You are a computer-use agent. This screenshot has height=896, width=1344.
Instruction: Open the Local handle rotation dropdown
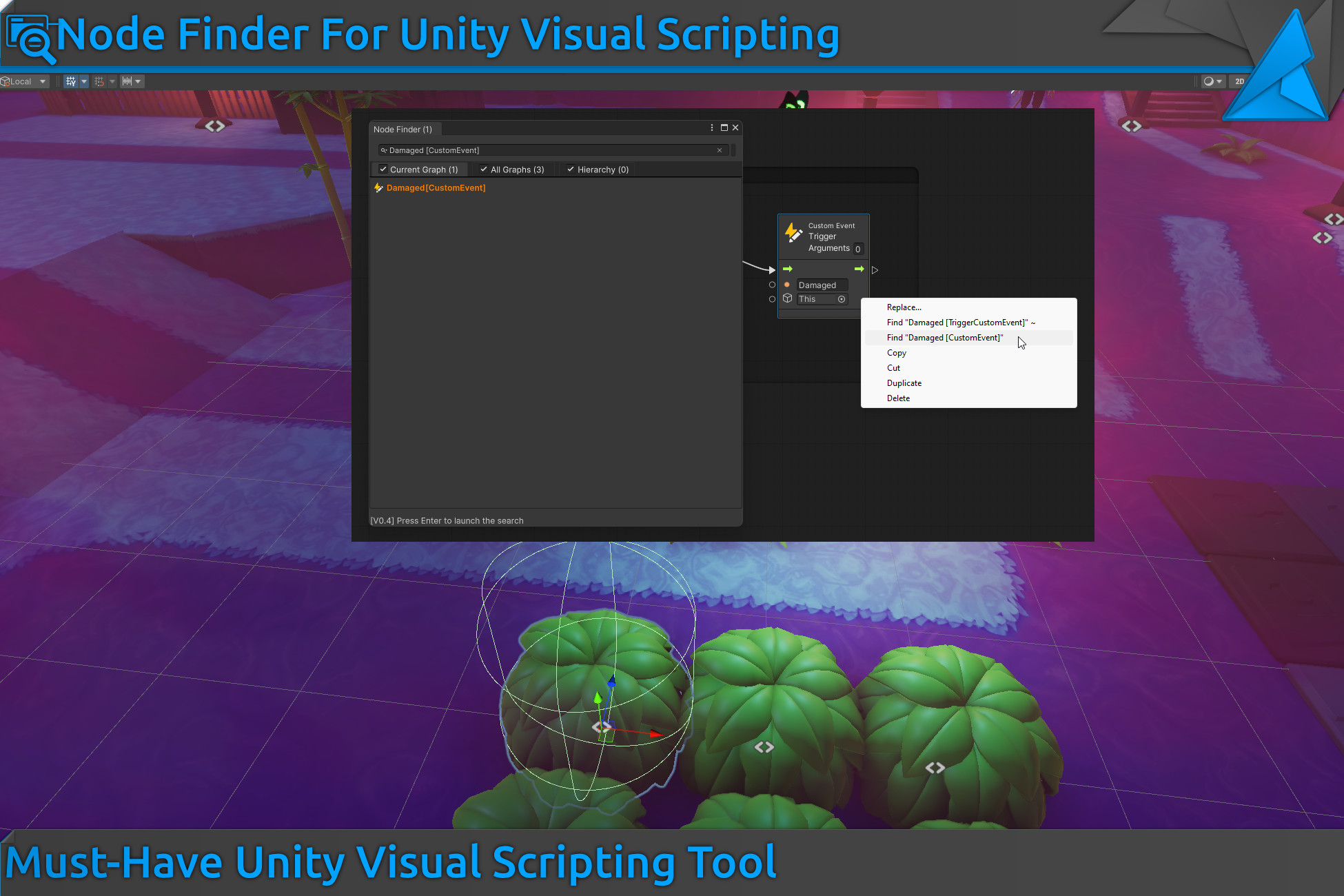coord(25,81)
